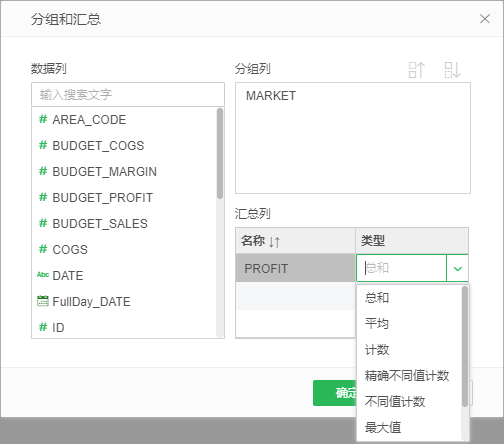
Task: Click the green 确定 button
Action: pyautogui.click(x=335, y=393)
